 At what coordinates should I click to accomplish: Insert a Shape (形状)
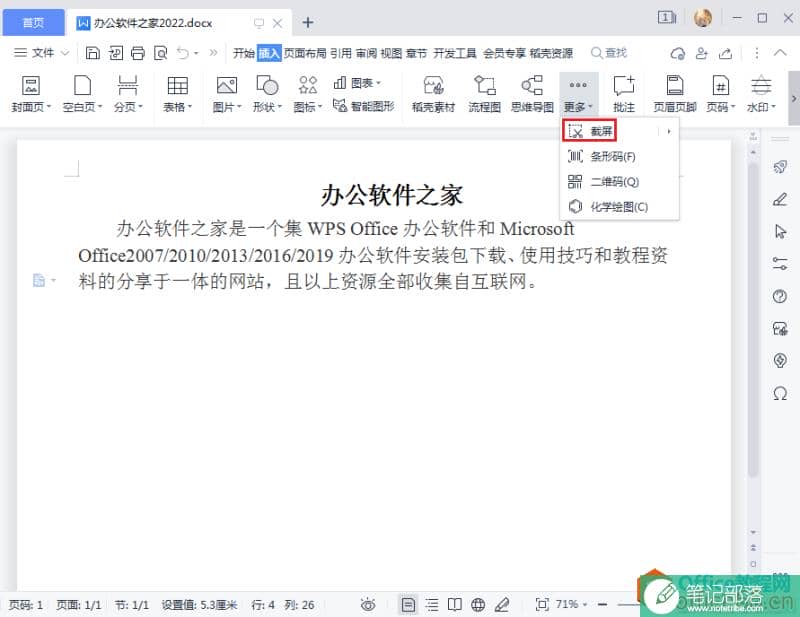(x=267, y=93)
